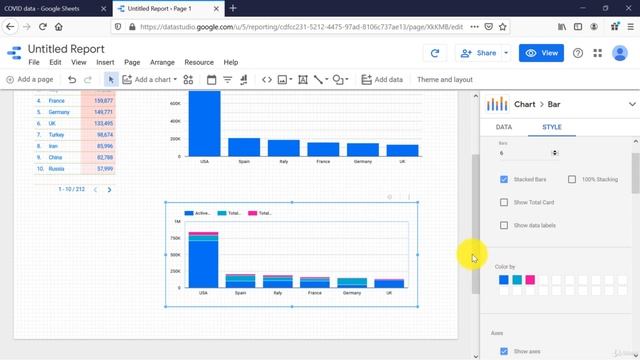Click the Turkey row in table

coord(75,135)
